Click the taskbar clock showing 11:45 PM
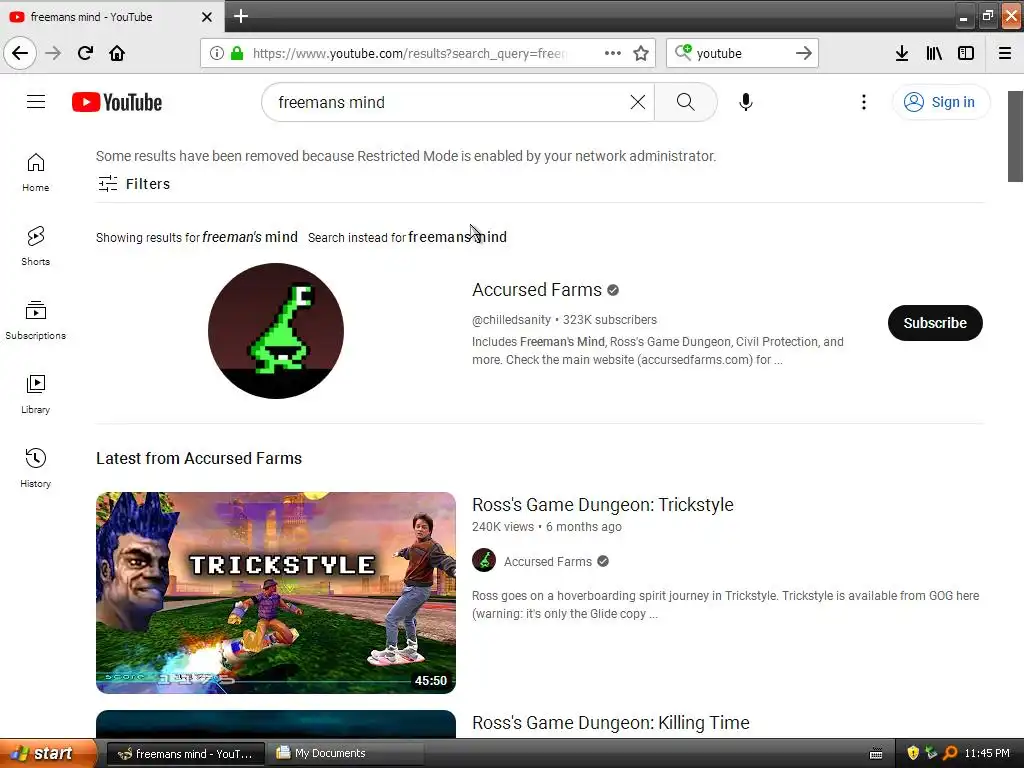The width and height of the screenshot is (1024, 768). click(x=987, y=753)
